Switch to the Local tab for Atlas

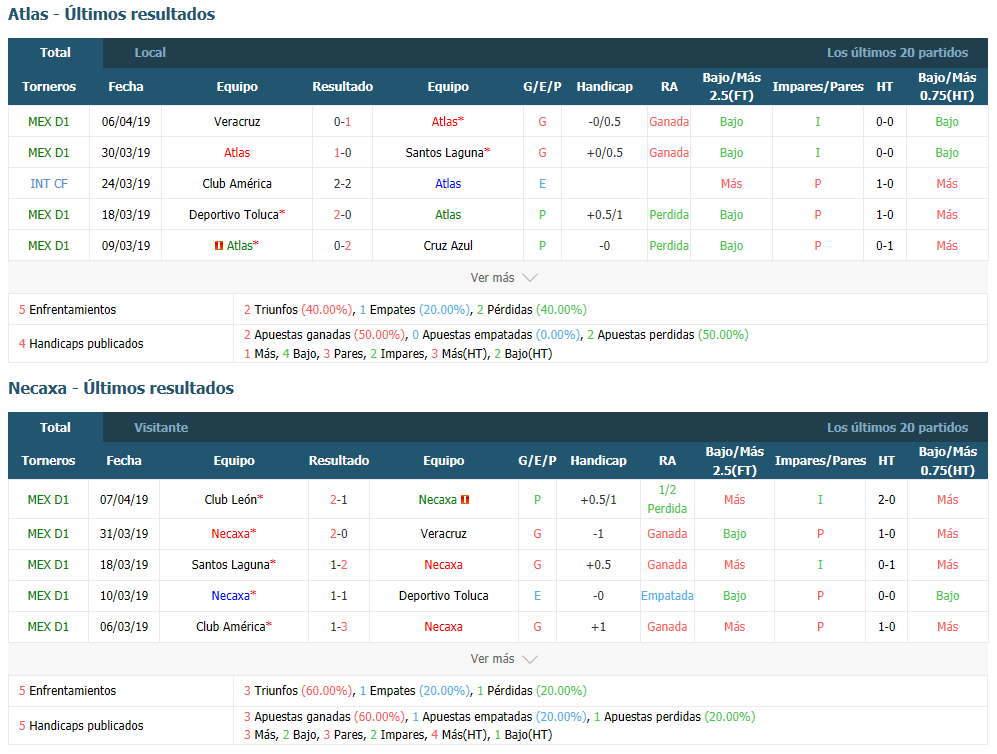(x=150, y=53)
